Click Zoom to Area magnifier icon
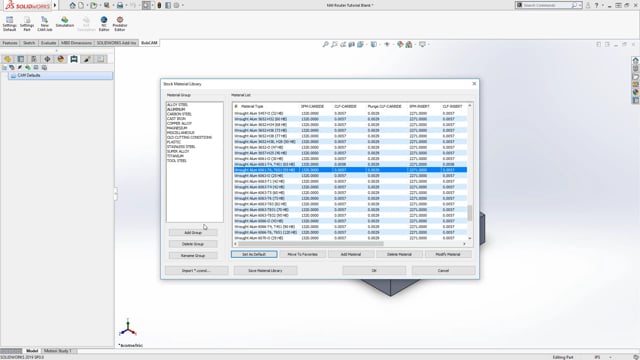 pyautogui.click(x=334, y=44)
